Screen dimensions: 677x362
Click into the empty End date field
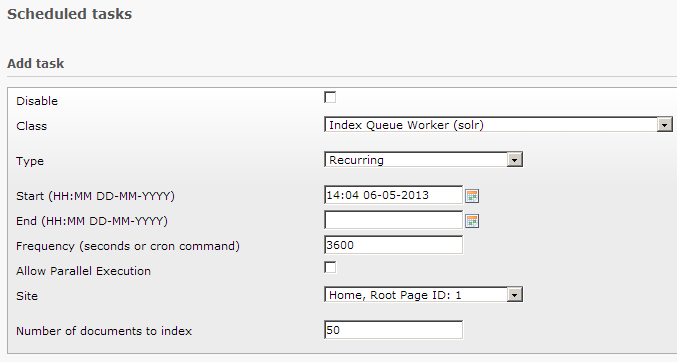click(x=393, y=220)
